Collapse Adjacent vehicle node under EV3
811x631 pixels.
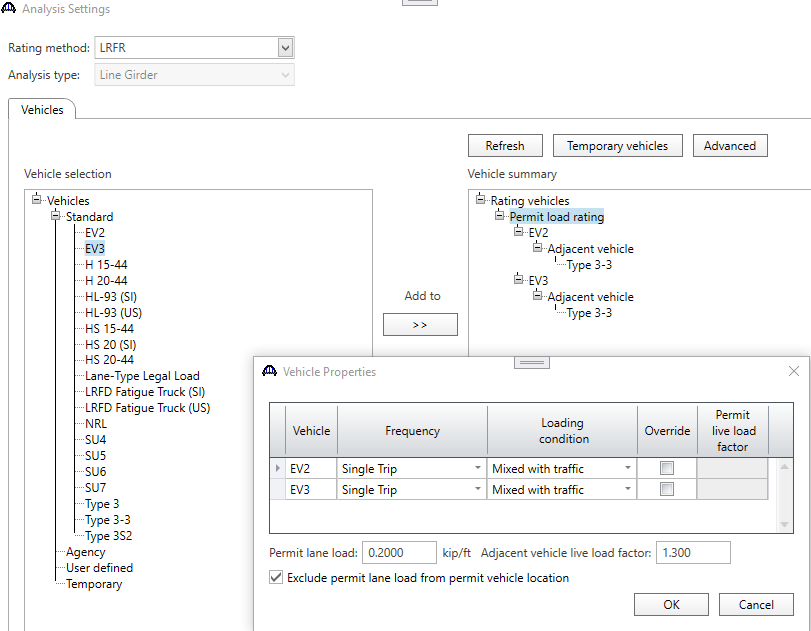(x=538, y=295)
